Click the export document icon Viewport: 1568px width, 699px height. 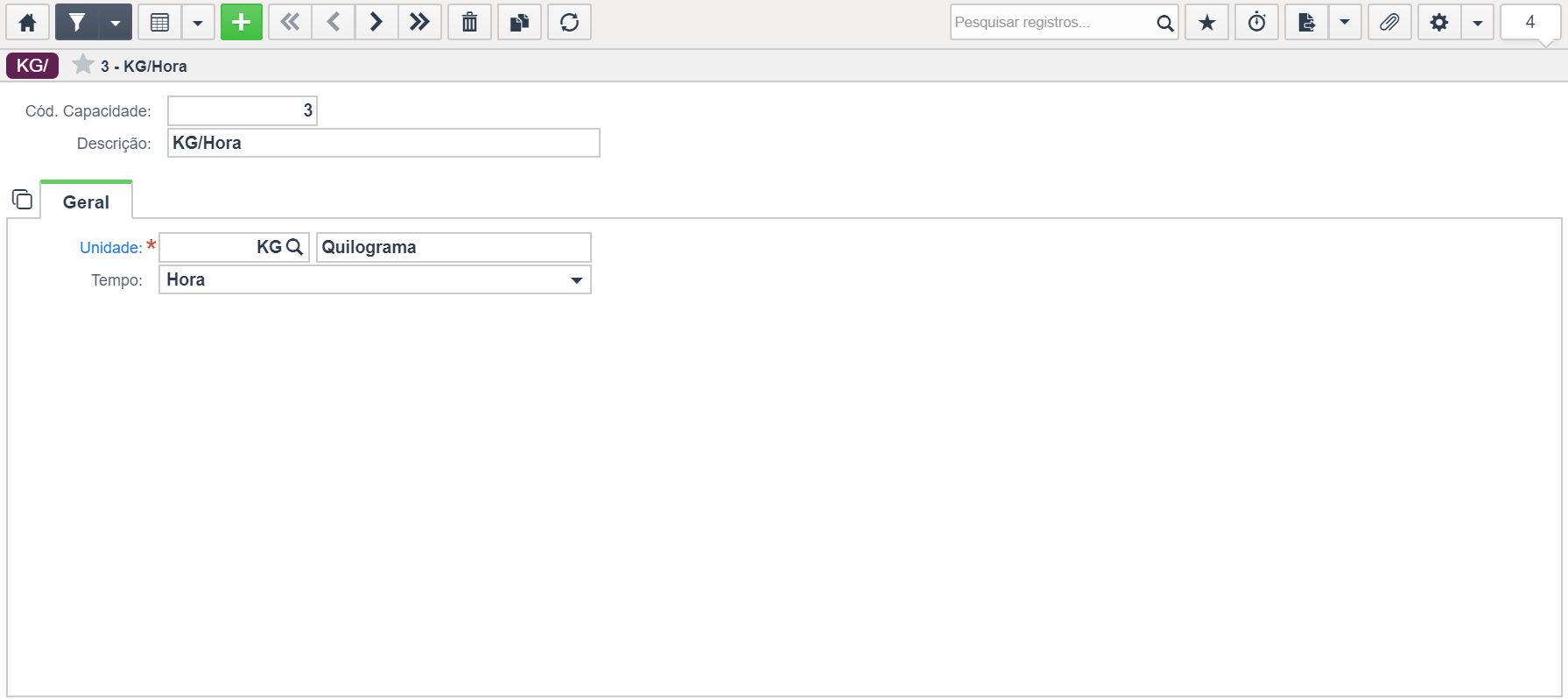(1307, 23)
